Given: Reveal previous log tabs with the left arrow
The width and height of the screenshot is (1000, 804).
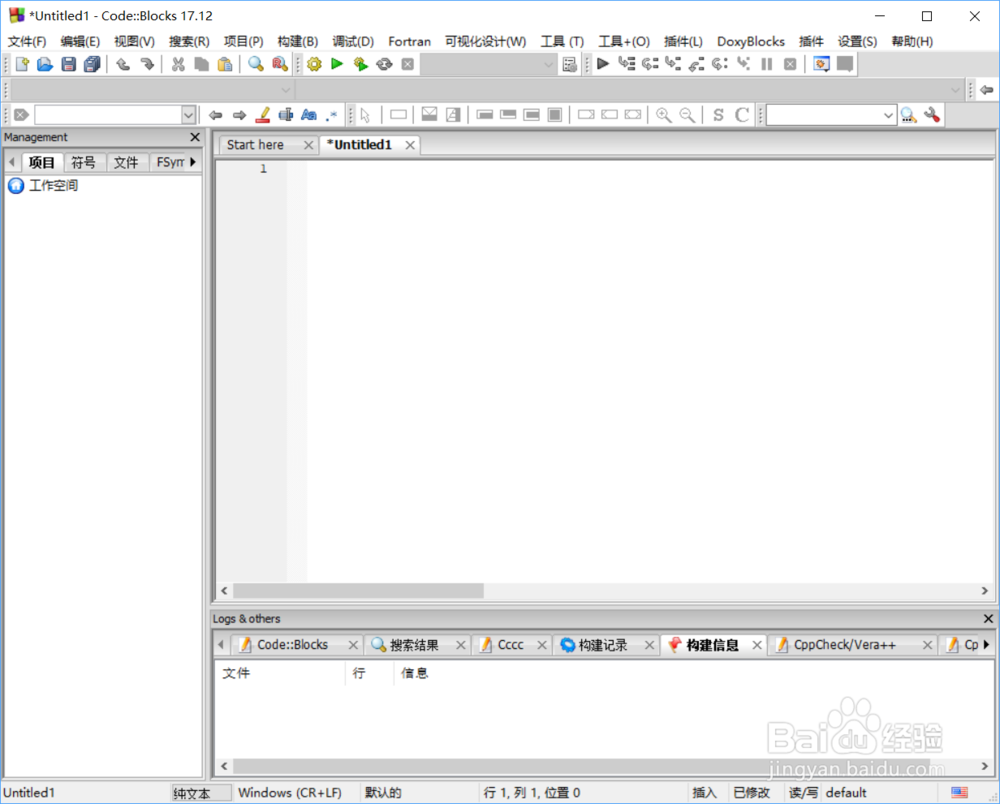Looking at the screenshot, I should tap(221, 645).
